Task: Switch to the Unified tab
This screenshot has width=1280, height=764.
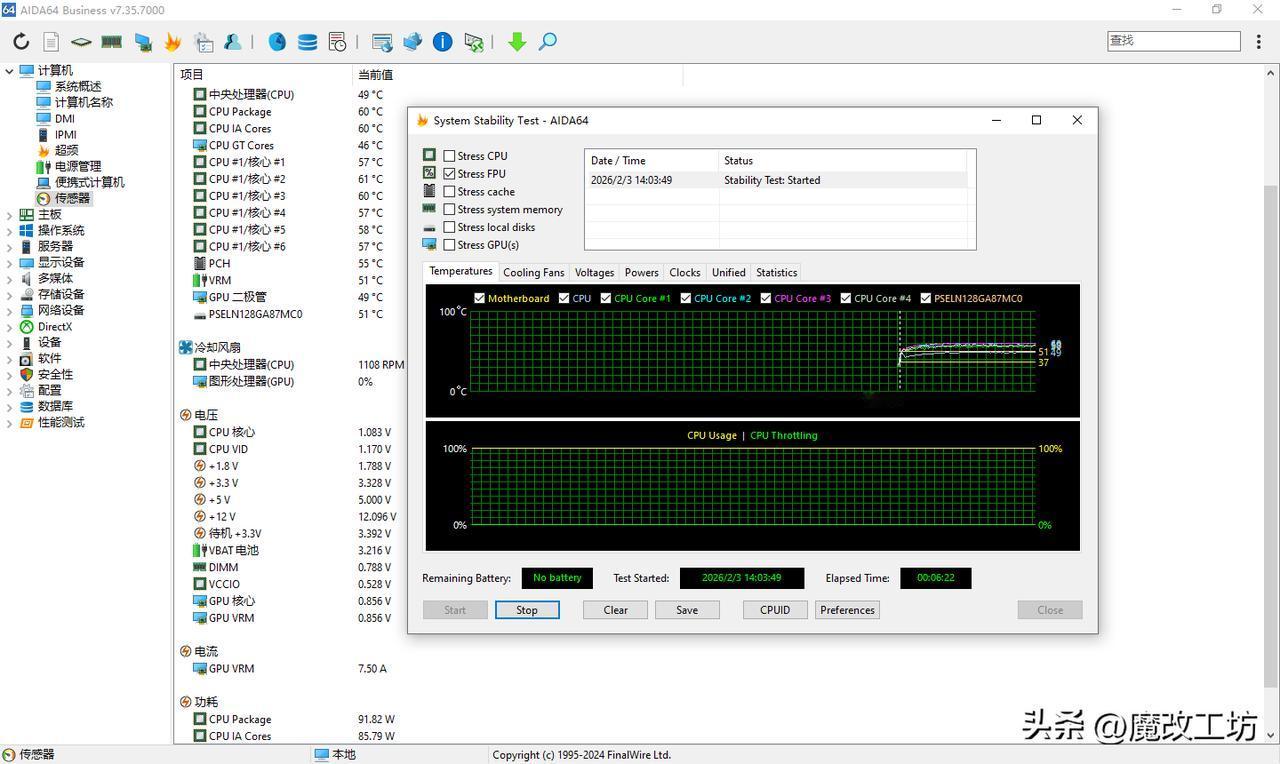Action: click(x=729, y=272)
